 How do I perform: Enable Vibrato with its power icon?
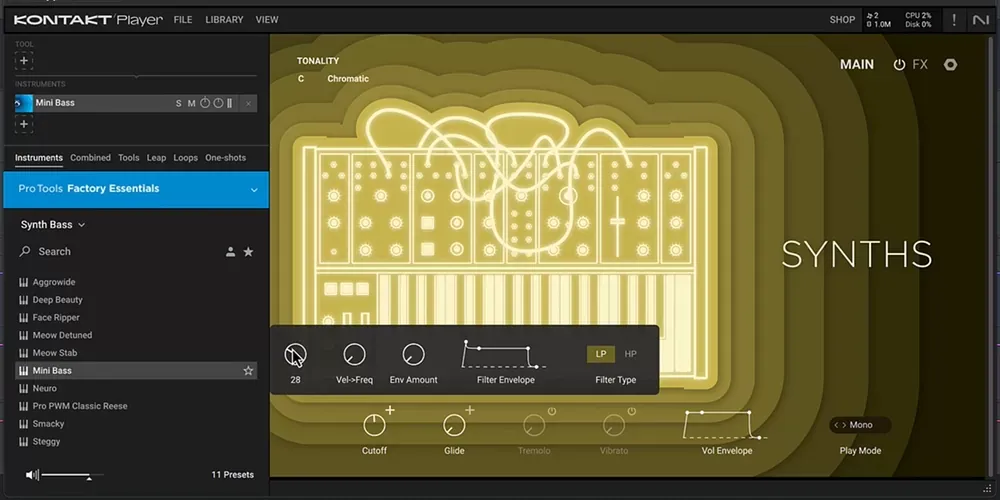(631, 411)
